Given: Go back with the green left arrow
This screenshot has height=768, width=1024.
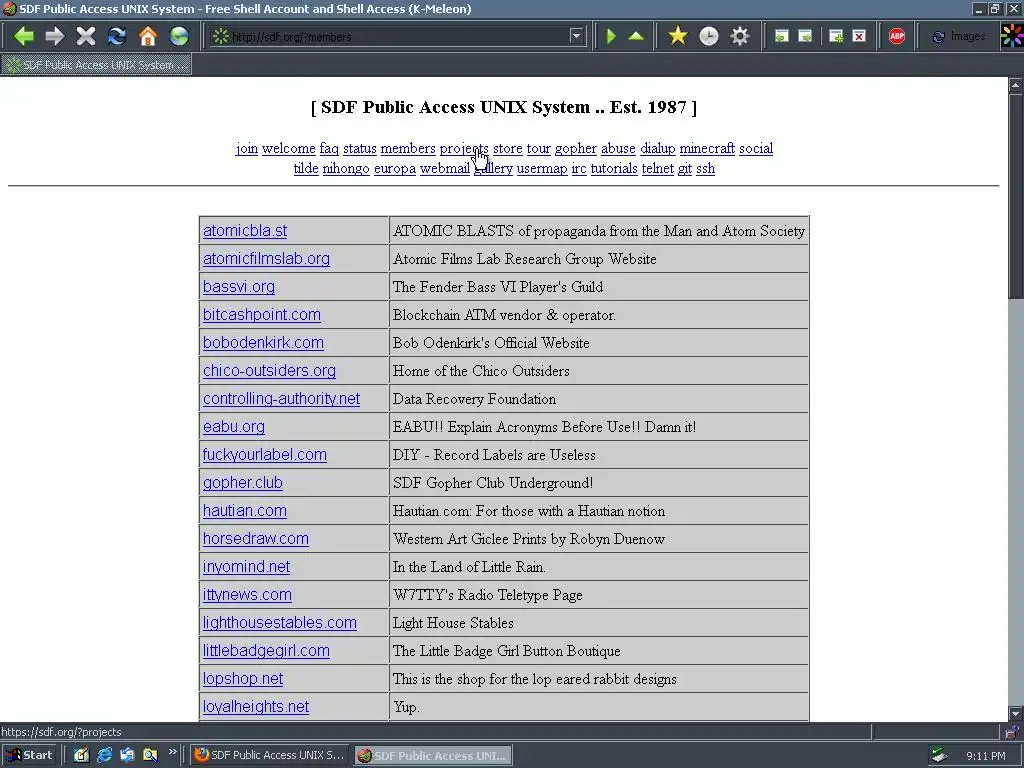Looking at the screenshot, I should pos(24,36).
